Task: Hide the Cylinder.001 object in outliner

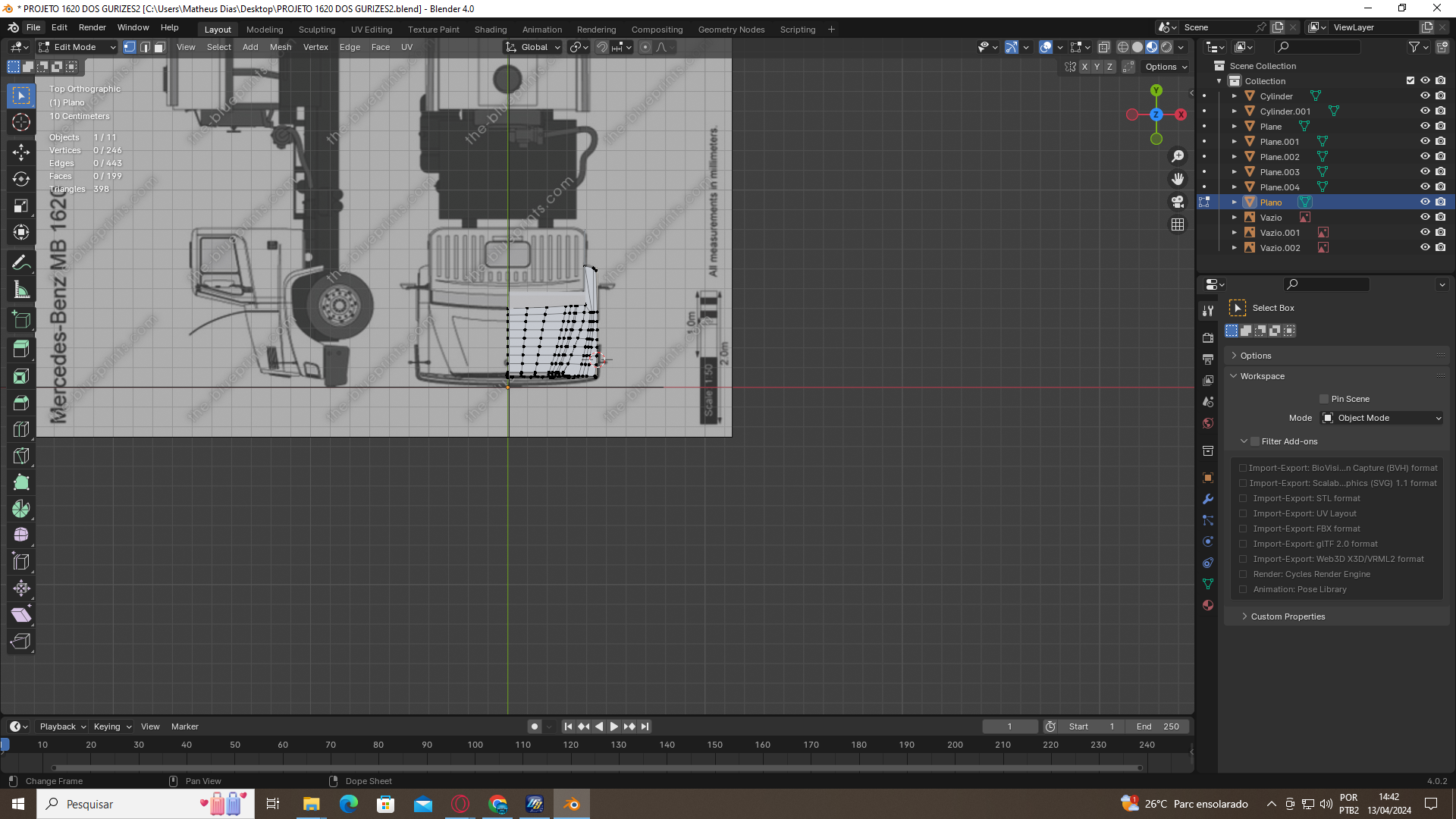Action: [1425, 111]
